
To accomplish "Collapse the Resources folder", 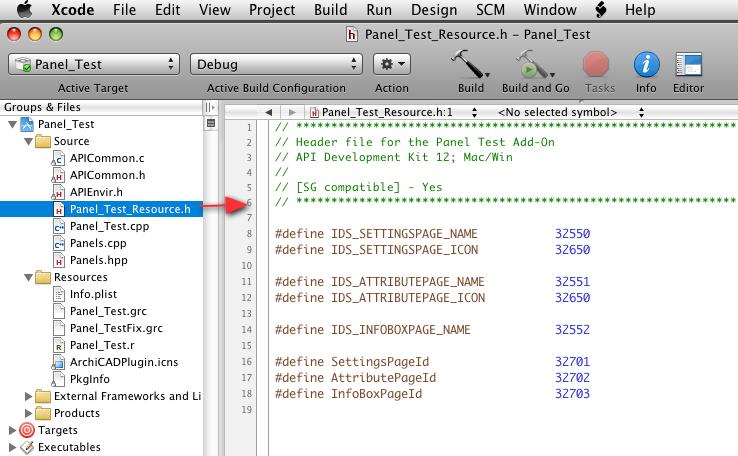I will [28, 278].
